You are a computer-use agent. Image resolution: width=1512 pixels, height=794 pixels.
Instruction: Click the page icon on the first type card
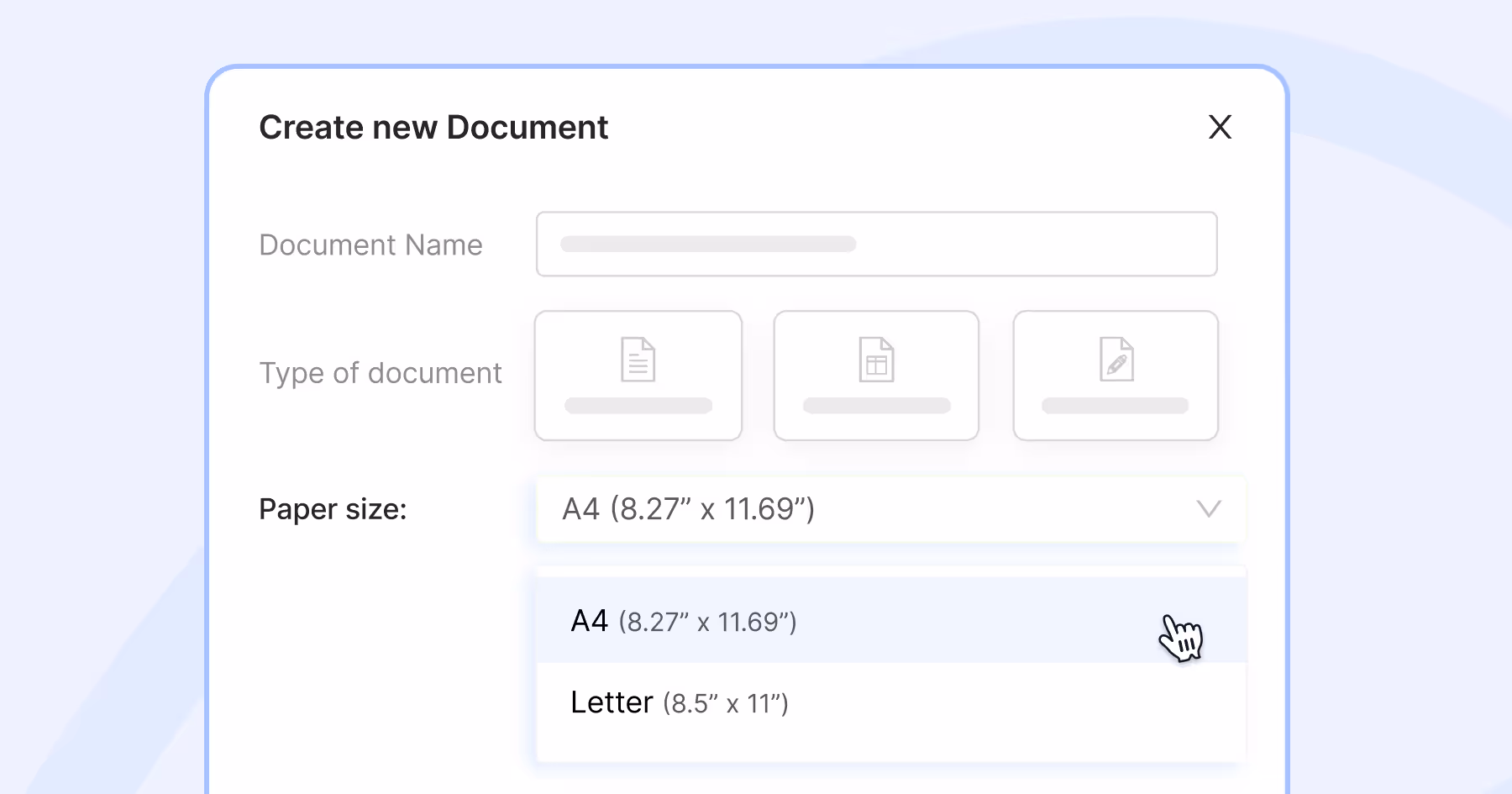coord(638,360)
